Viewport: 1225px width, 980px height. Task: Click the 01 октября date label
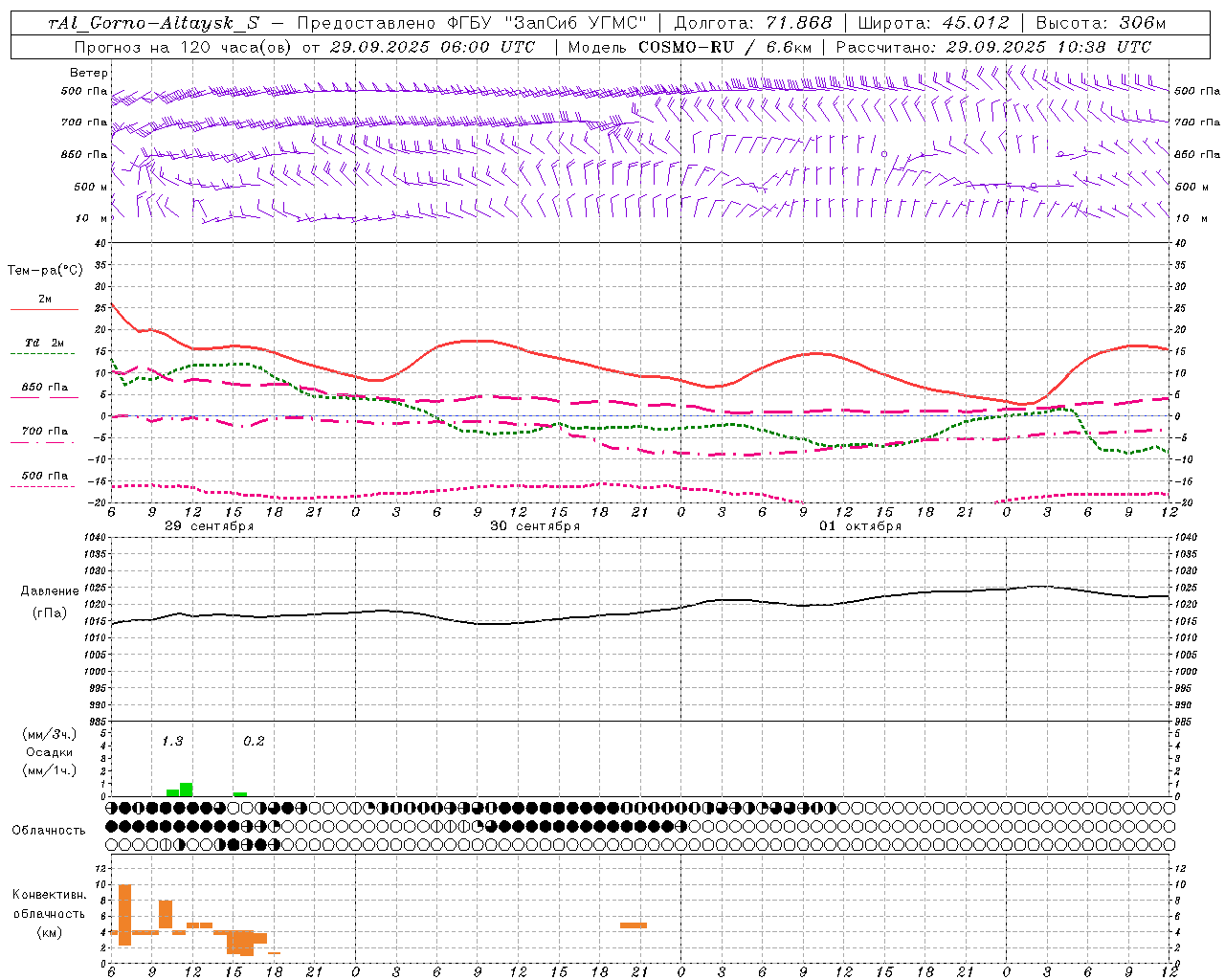click(x=860, y=525)
